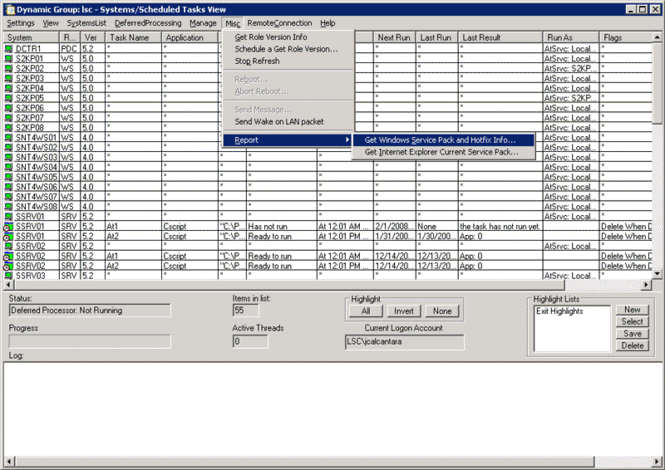Viewport: 665px width, 470px height.
Task: Sort by the Run As column header
Action: pos(570,37)
